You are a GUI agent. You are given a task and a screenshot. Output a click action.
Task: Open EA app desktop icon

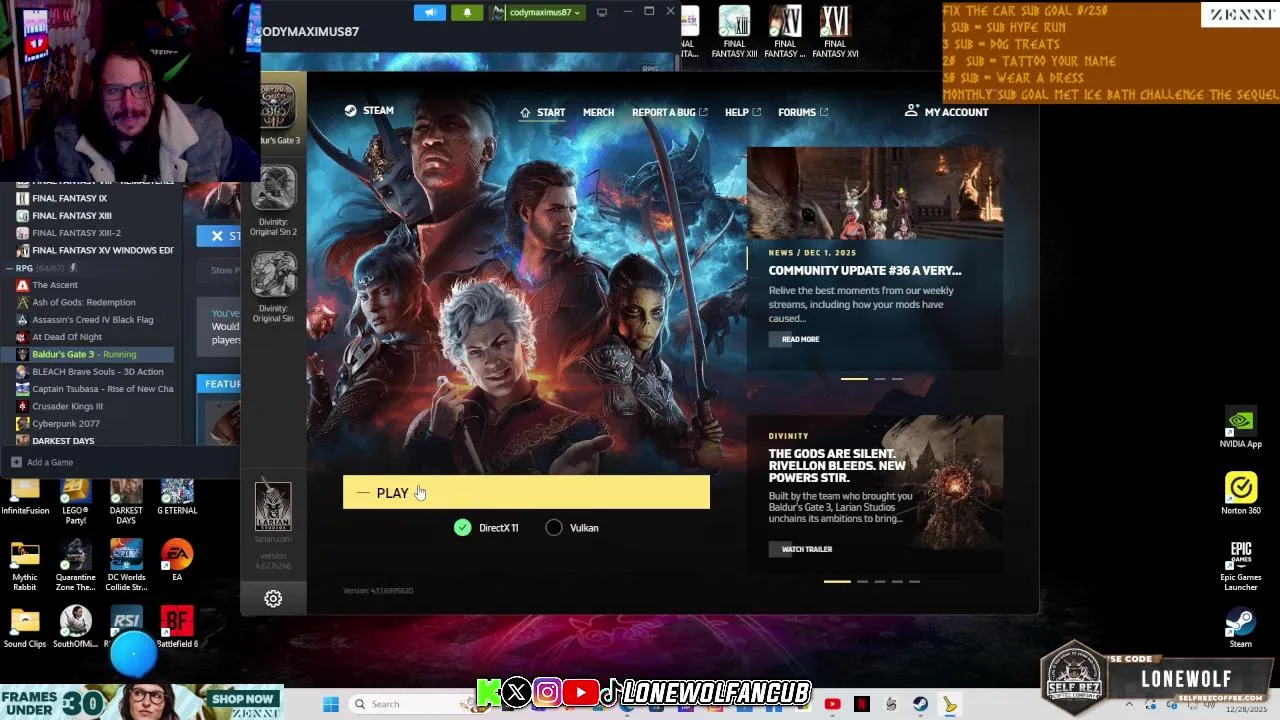pos(177,561)
